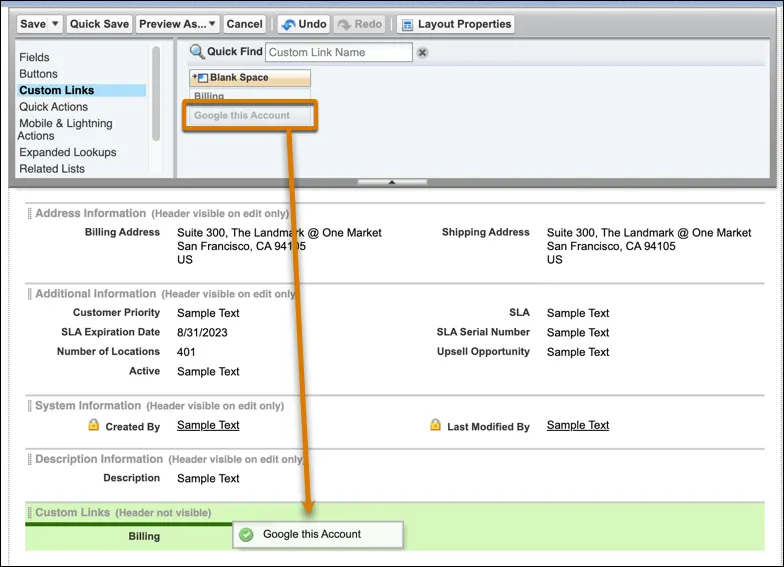Select Google this Account palette item
784x567 pixels.
click(250, 116)
